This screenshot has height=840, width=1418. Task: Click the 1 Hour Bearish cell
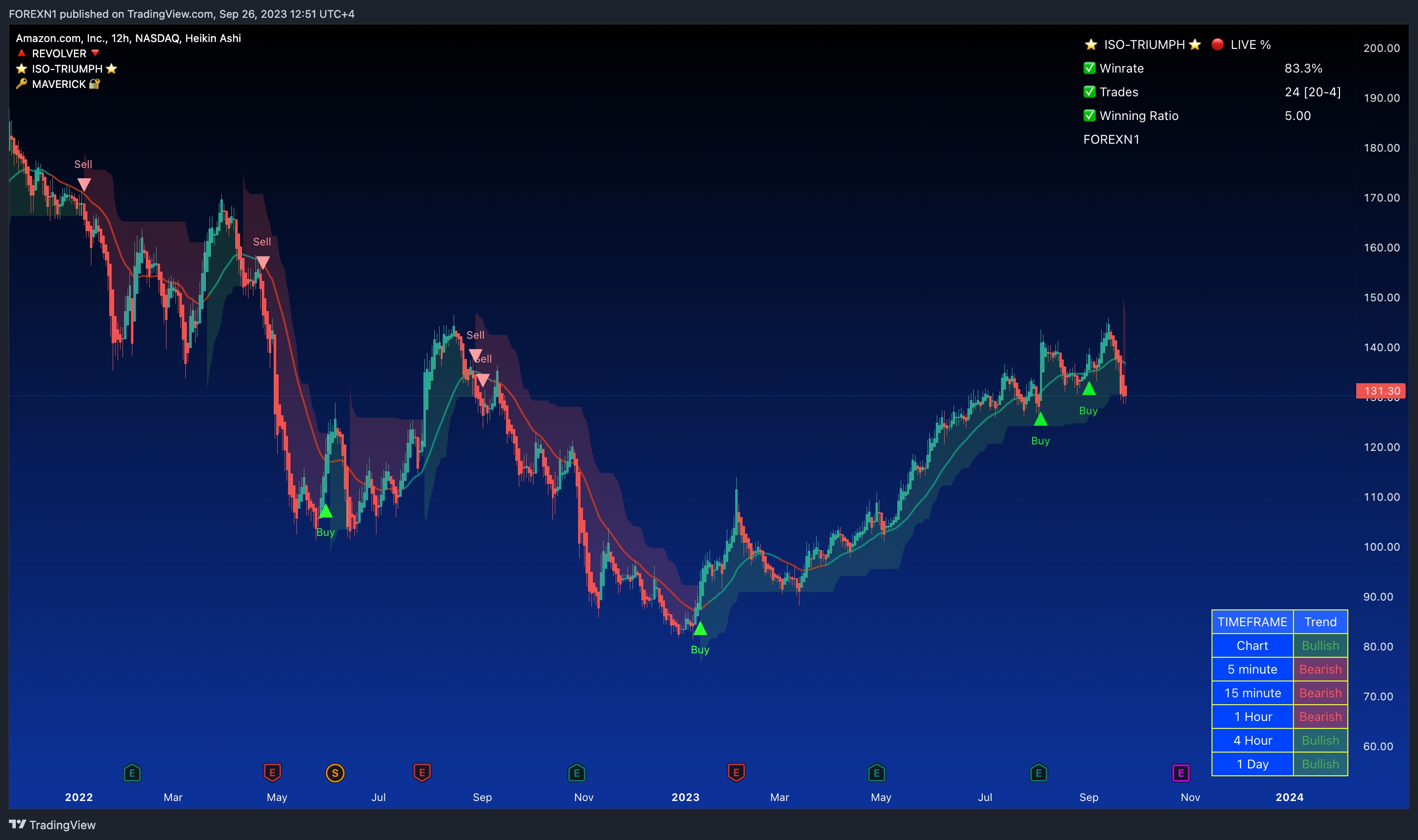pos(1320,717)
